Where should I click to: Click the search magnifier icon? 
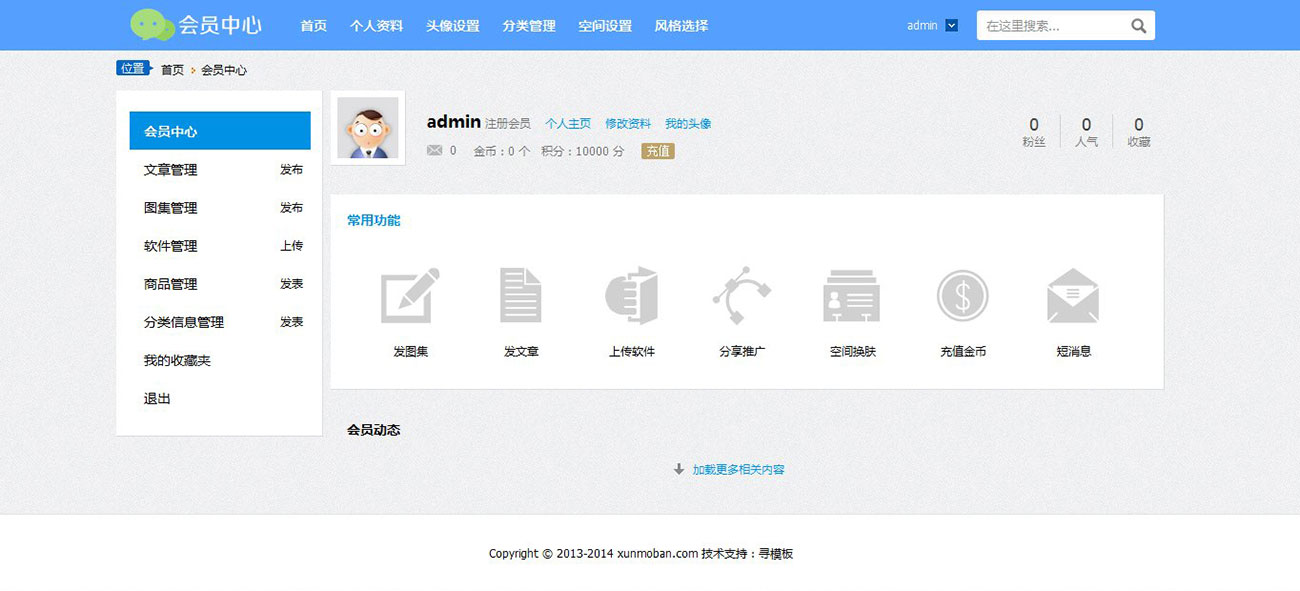click(1138, 26)
